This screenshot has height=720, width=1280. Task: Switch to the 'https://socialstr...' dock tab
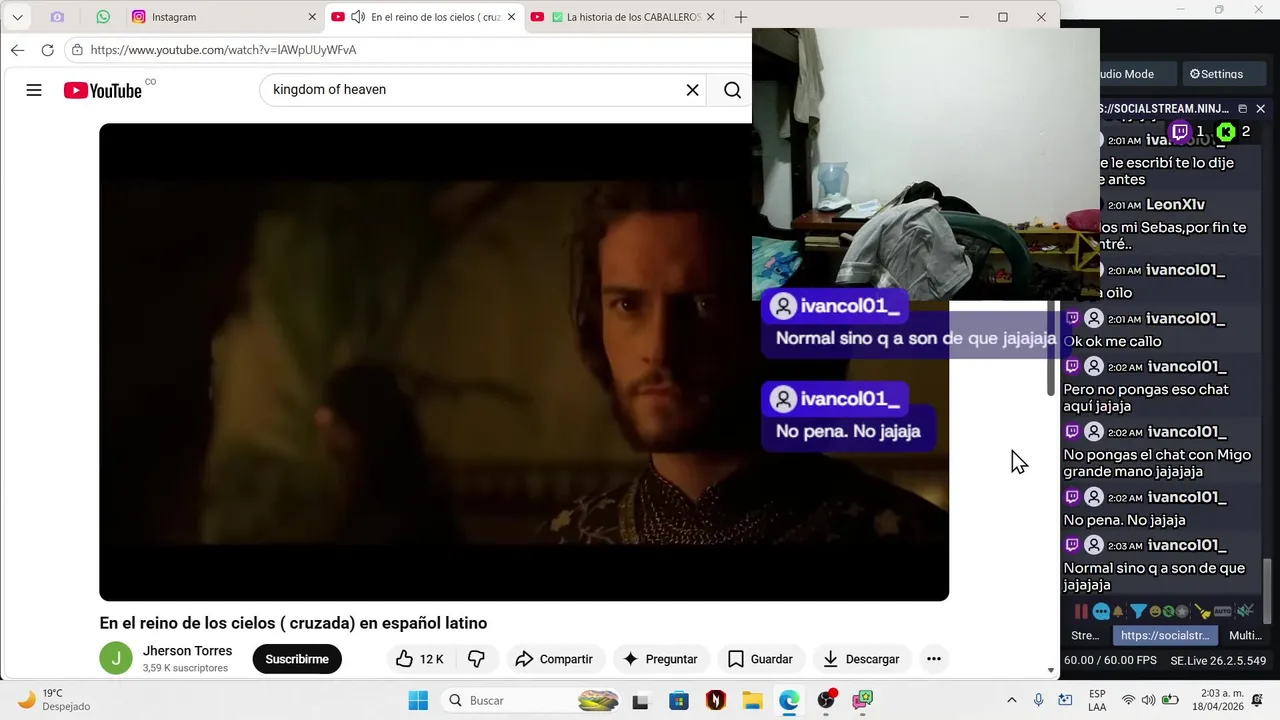click(1165, 635)
